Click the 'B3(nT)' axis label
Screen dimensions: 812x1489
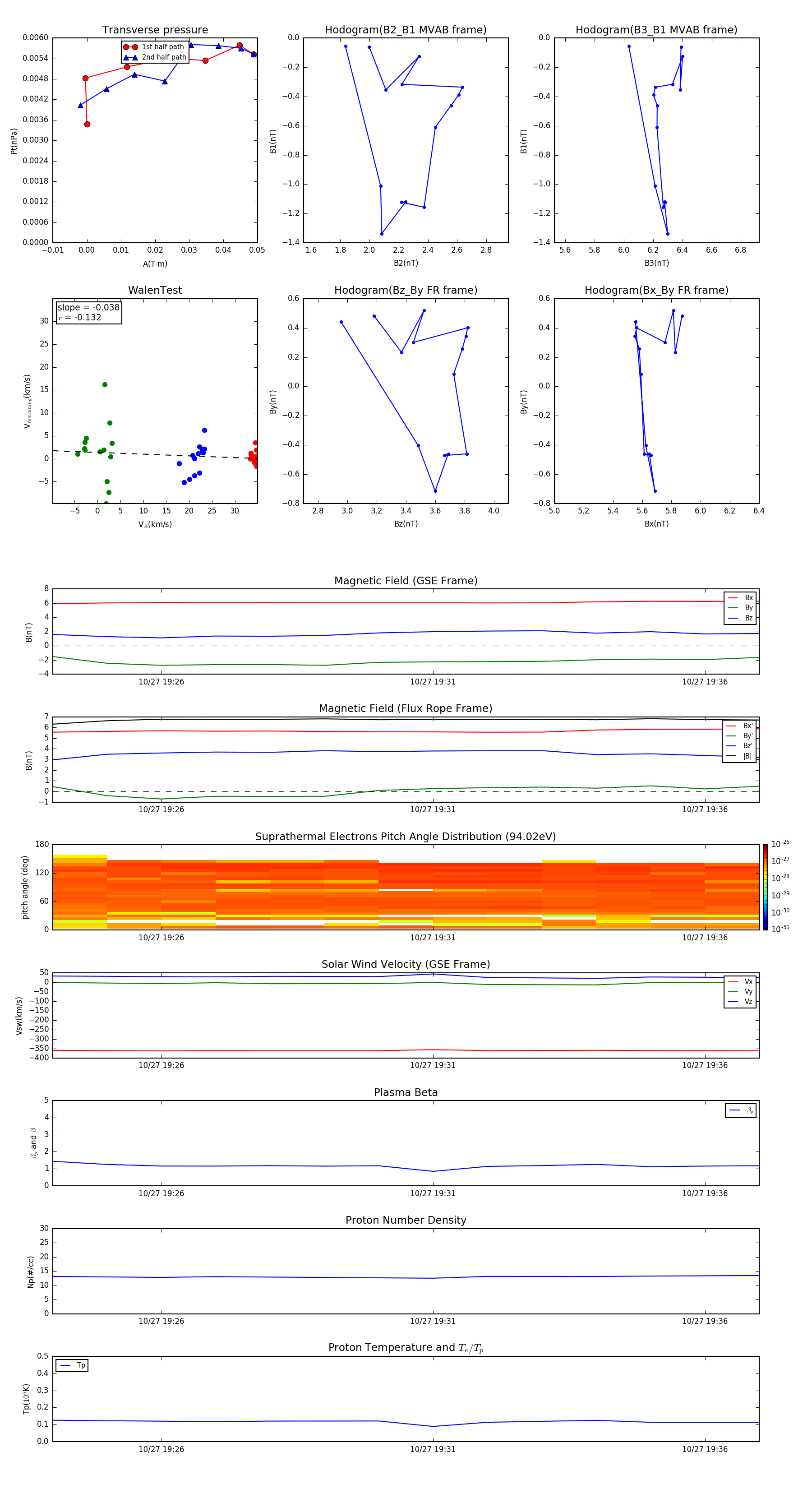point(656,263)
